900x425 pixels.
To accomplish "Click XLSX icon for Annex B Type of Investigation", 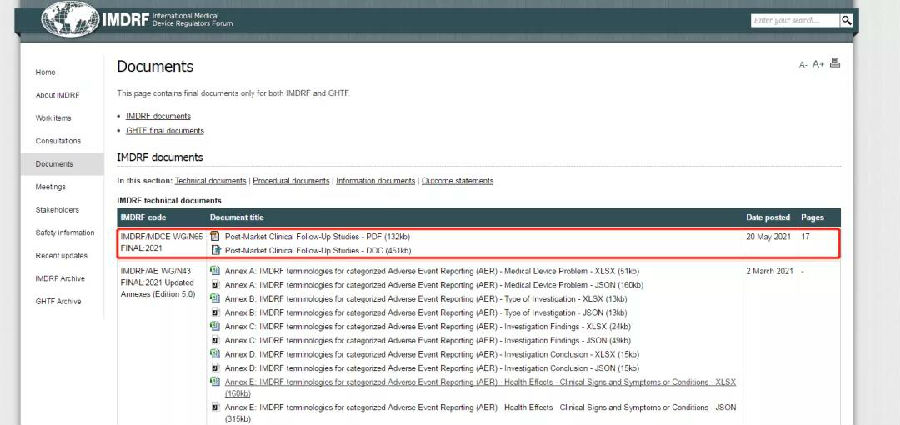I will coord(215,298).
